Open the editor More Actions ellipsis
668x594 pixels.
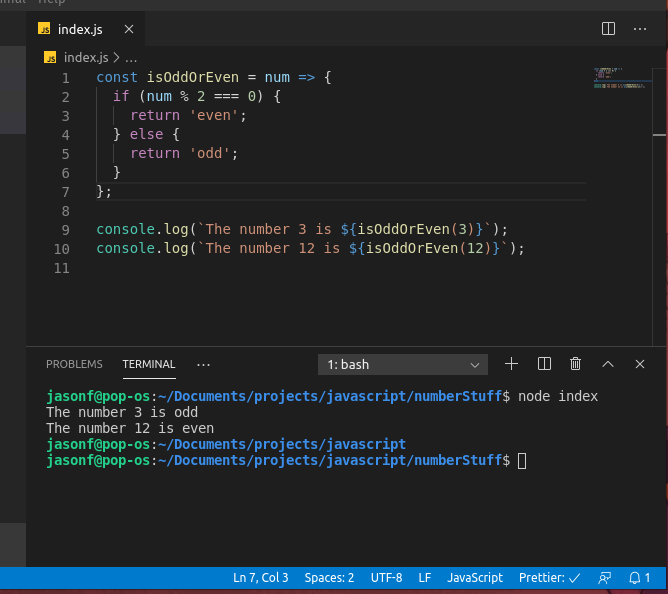tap(640, 29)
